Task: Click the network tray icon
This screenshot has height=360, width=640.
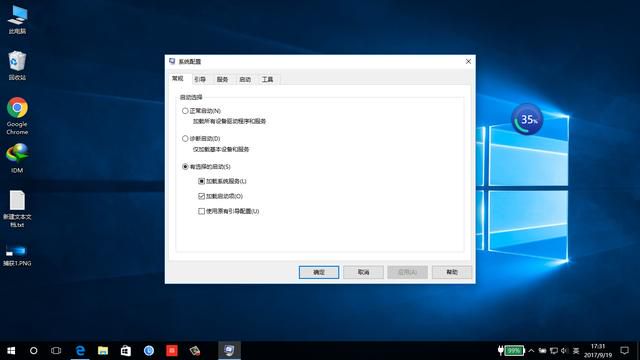Action: point(553,351)
